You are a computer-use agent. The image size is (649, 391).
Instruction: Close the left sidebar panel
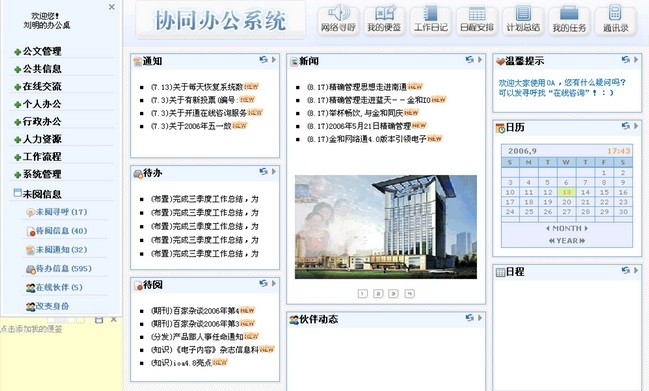pos(112,7)
